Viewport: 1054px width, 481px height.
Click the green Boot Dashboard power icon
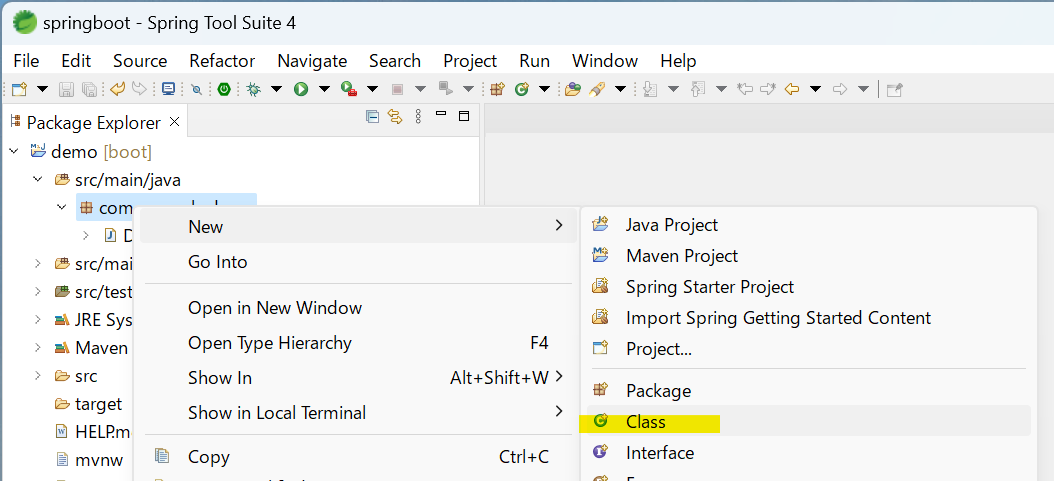[224, 89]
